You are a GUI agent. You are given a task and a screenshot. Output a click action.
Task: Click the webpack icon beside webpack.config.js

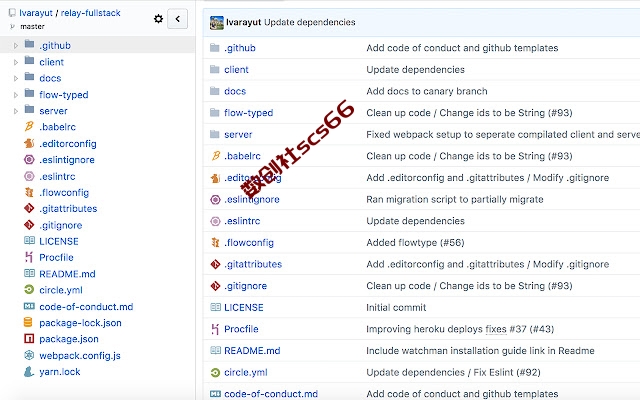point(29,355)
